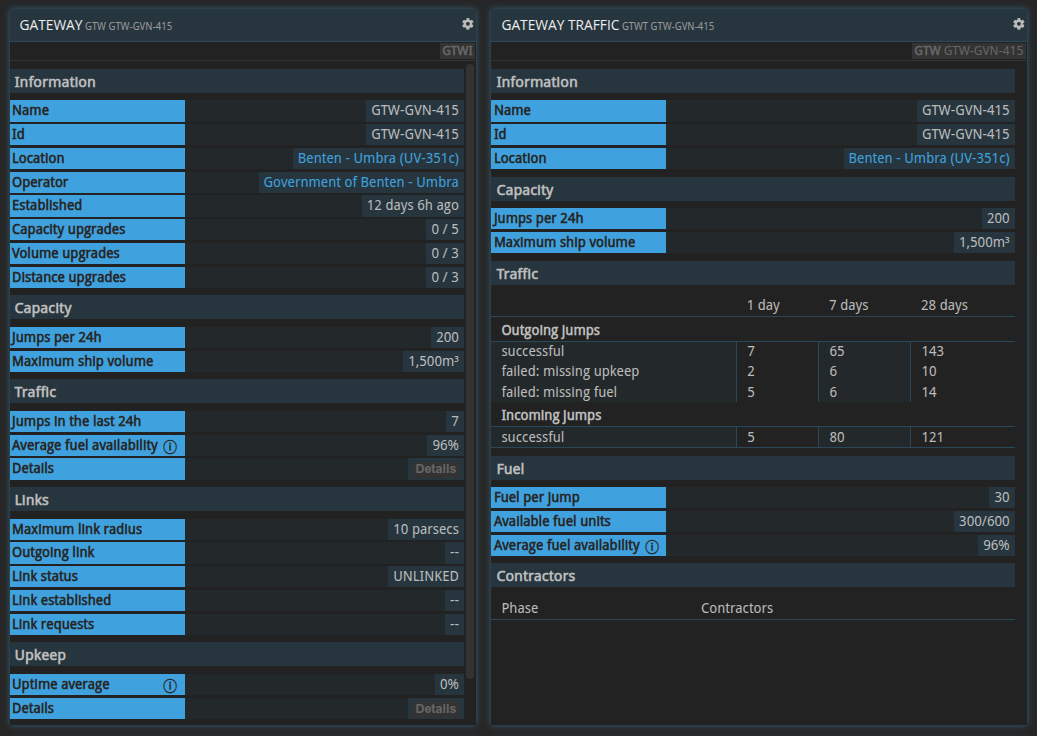Click failed: missing fuel row label
The width and height of the screenshot is (1037, 736).
point(559,392)
